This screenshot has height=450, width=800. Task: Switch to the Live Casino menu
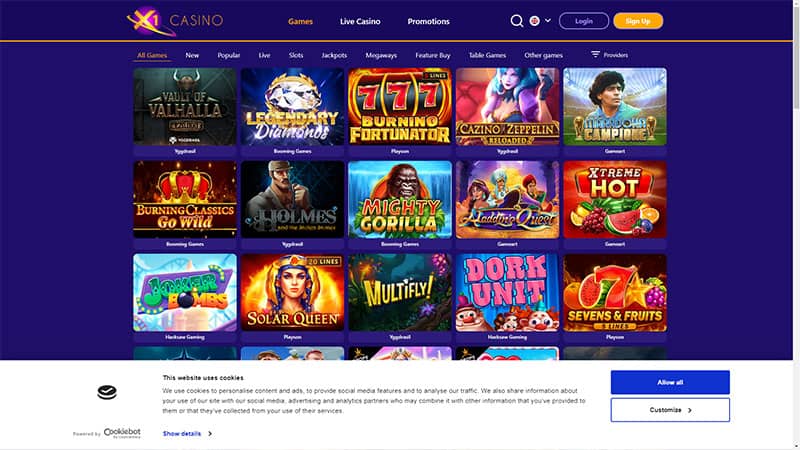click(x=360, y=21)
